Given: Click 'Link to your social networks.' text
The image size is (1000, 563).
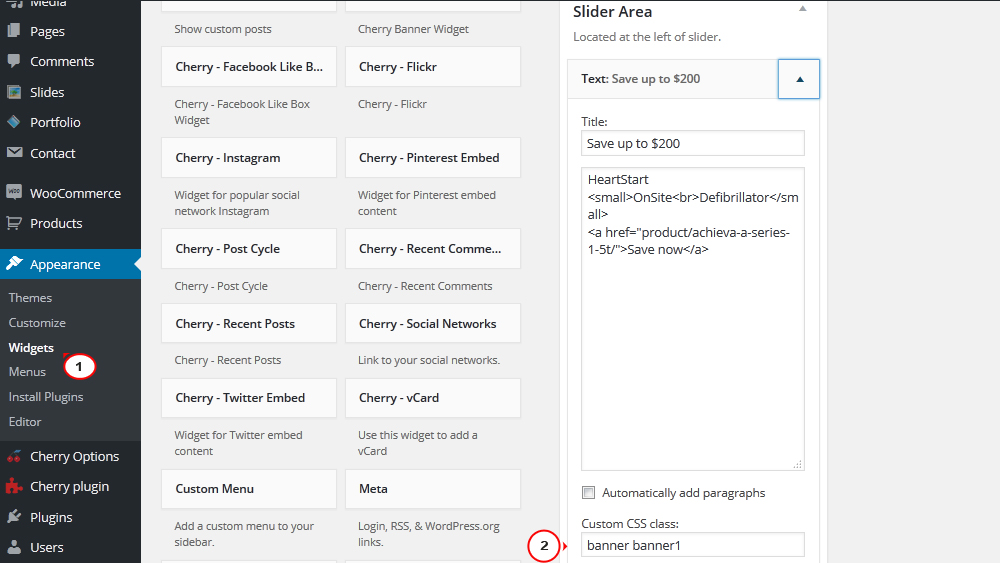Looking at the screenshot, I should 429,360.
